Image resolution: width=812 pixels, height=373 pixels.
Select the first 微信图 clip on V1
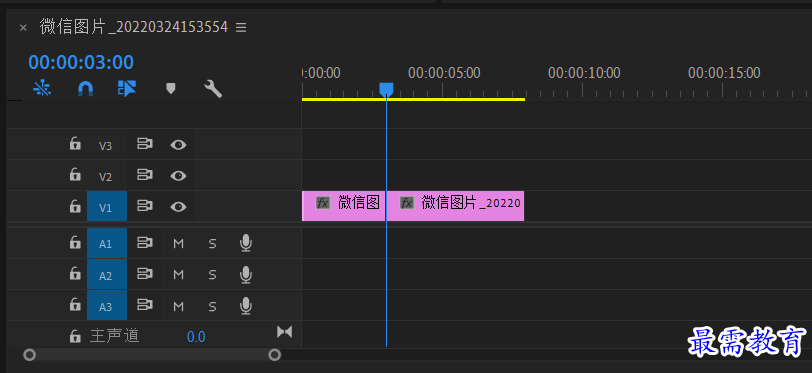click(x=343, y=206)
